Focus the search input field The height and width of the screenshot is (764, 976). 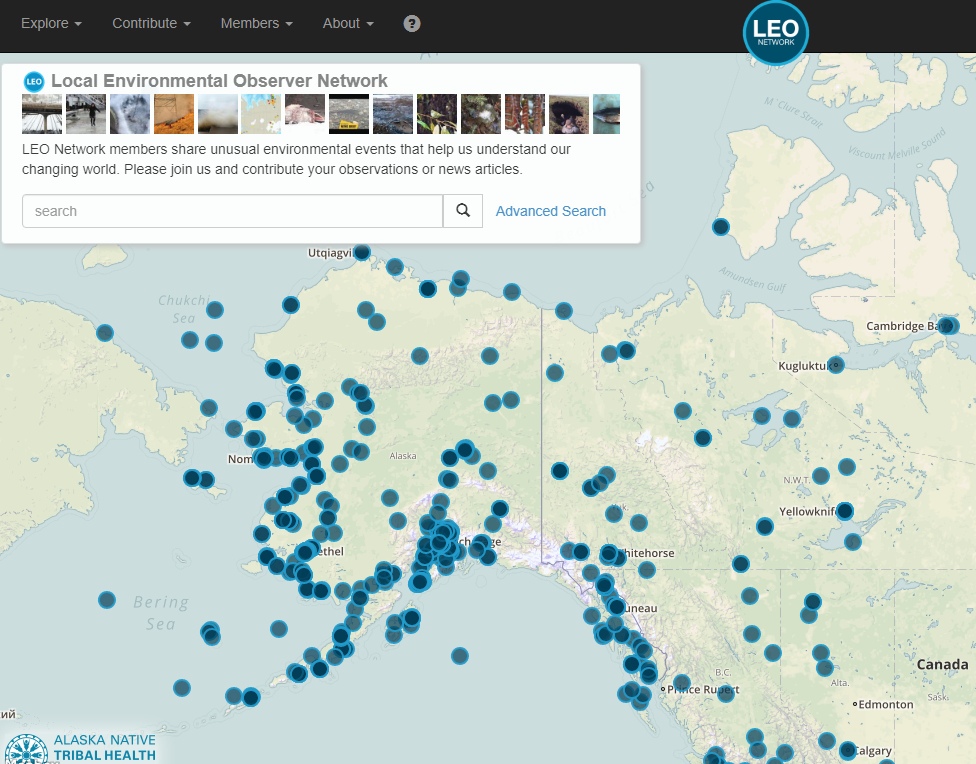(233, 210)
